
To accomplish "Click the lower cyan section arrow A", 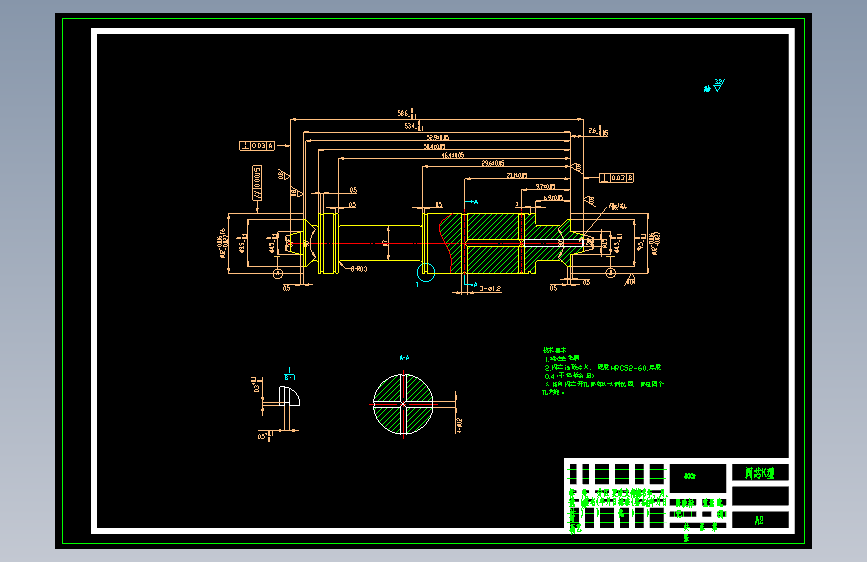I will [471, 284].
